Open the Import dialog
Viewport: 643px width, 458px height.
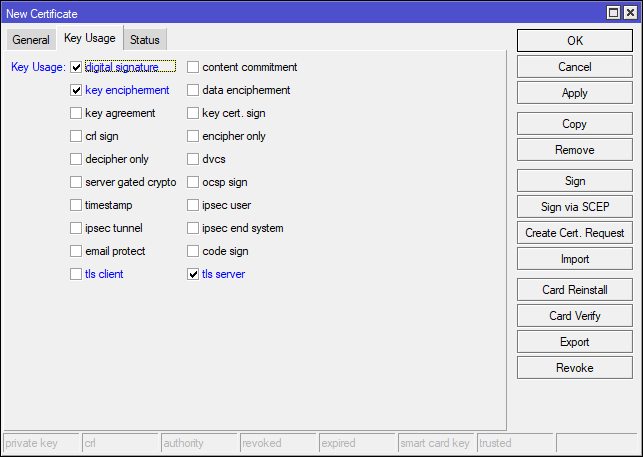575,259
